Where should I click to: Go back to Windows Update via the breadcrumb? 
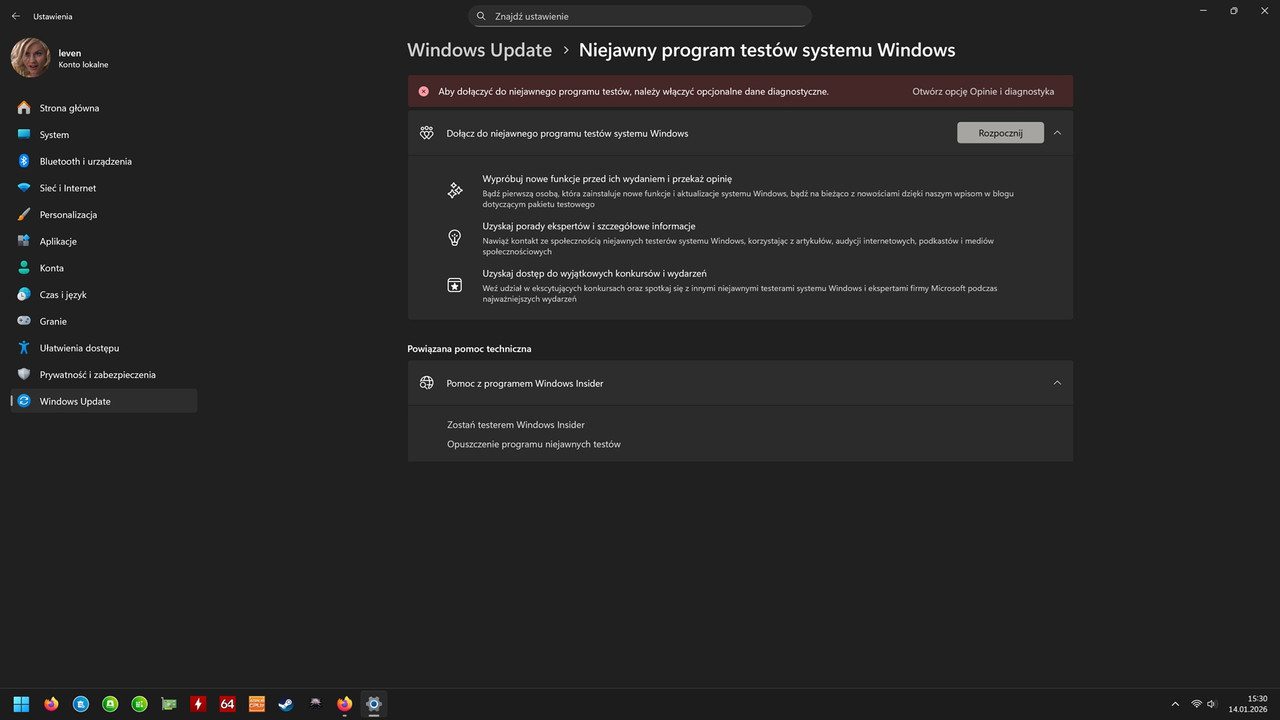pos(480,50)
